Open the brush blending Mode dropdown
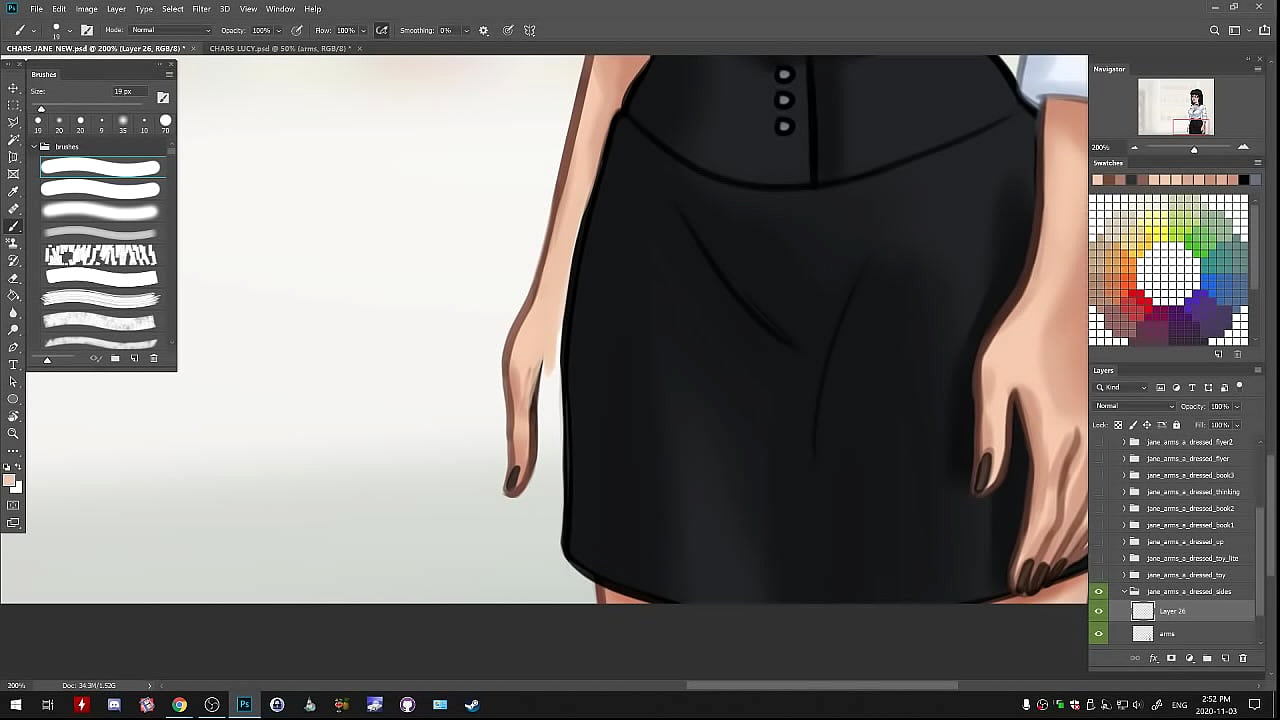The height and width of the screenshot is (720, 1280). tap(171, 30)
